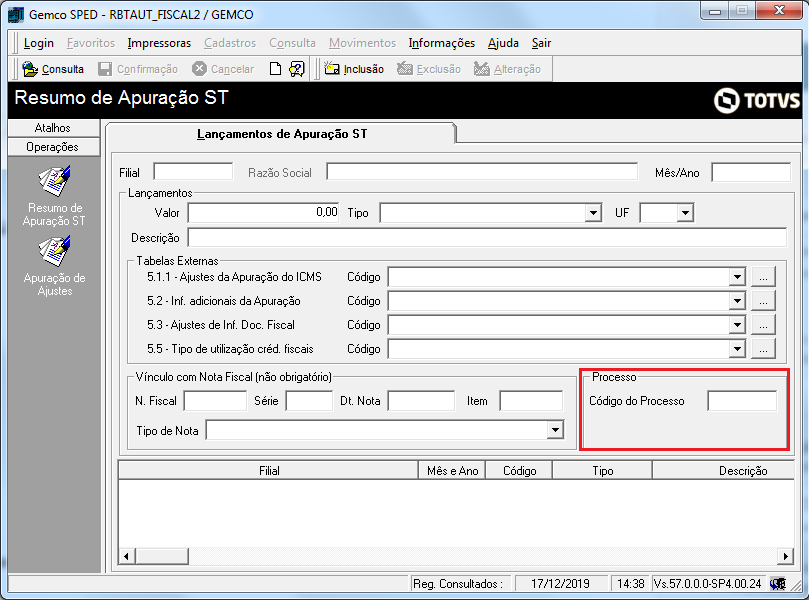
Task: Click the Alteração toolbar icon
Action: pyautogui.click(x=481, y=69)
